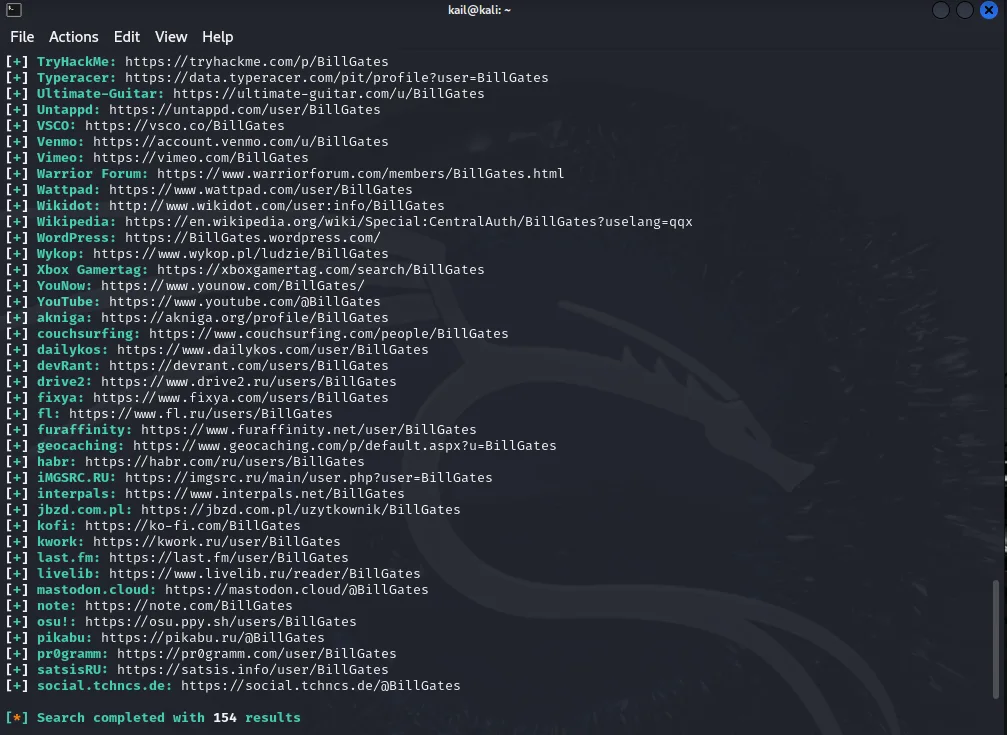Click the dailykos.com user URL
1007x735 pixels.
click(273, 350)
